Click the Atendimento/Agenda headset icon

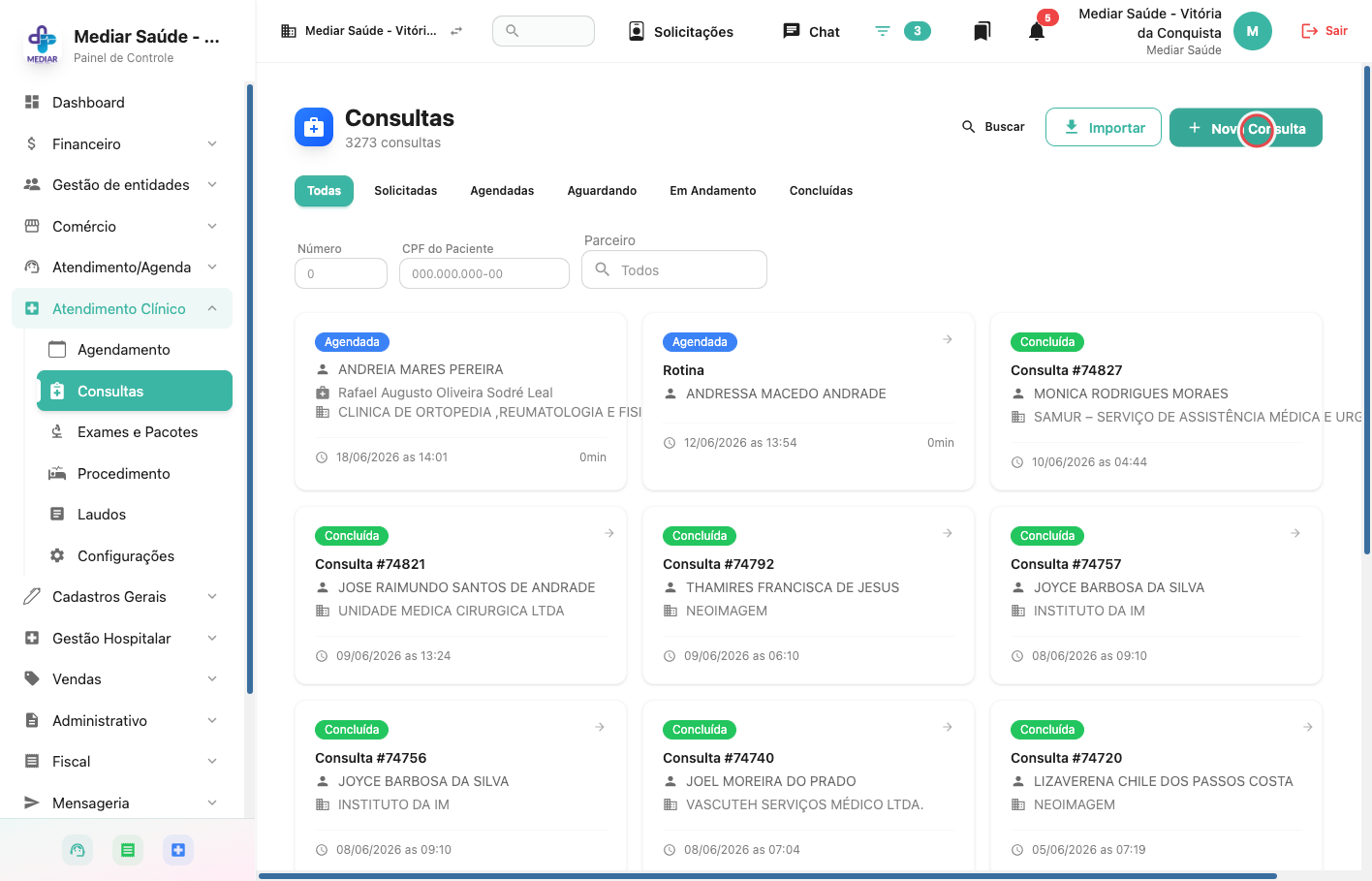(32, 267)
